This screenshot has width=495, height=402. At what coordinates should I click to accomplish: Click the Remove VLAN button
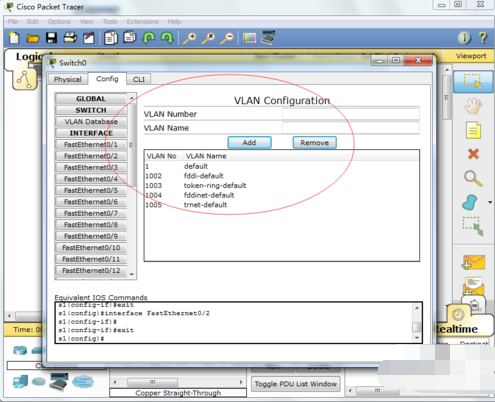tap(315, 143)
